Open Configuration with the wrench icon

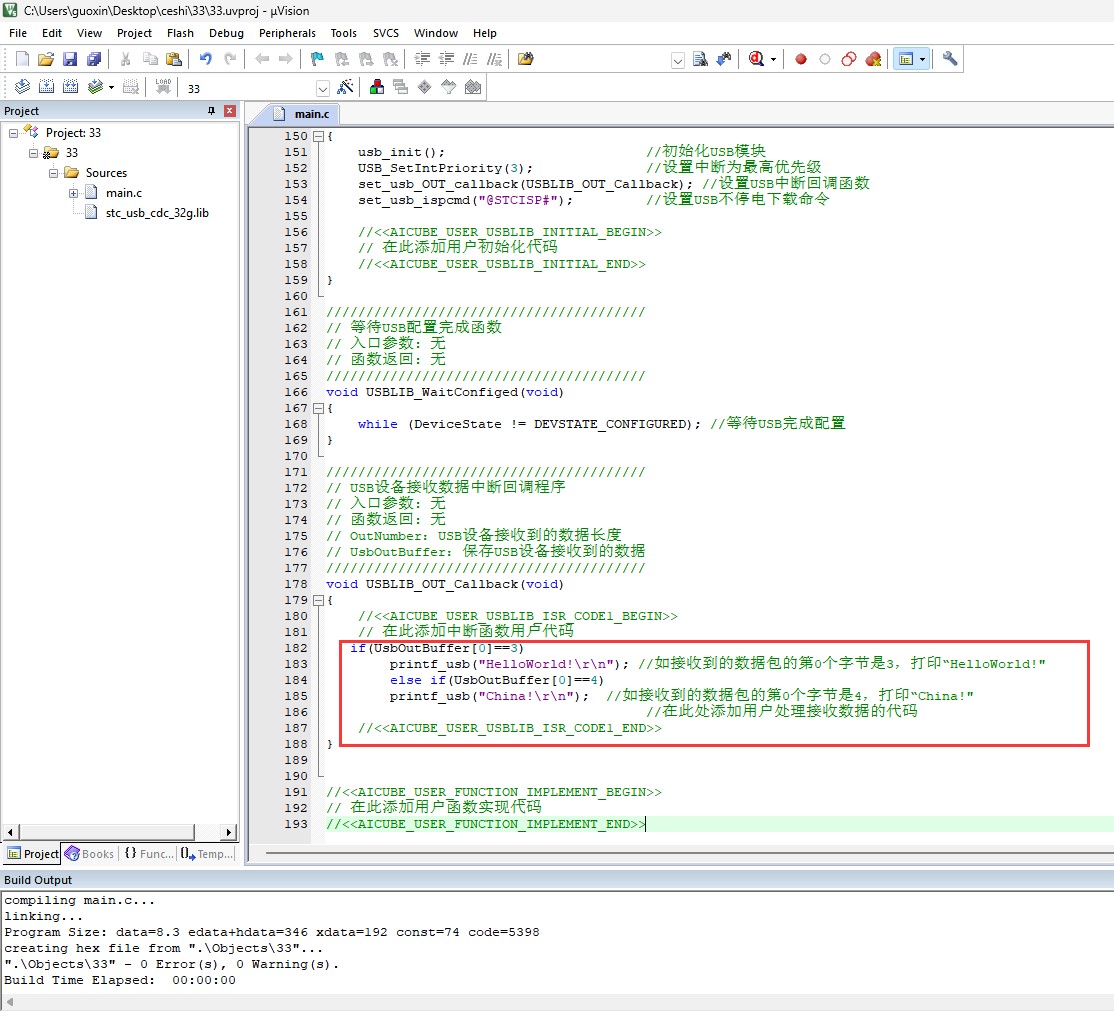950,59
